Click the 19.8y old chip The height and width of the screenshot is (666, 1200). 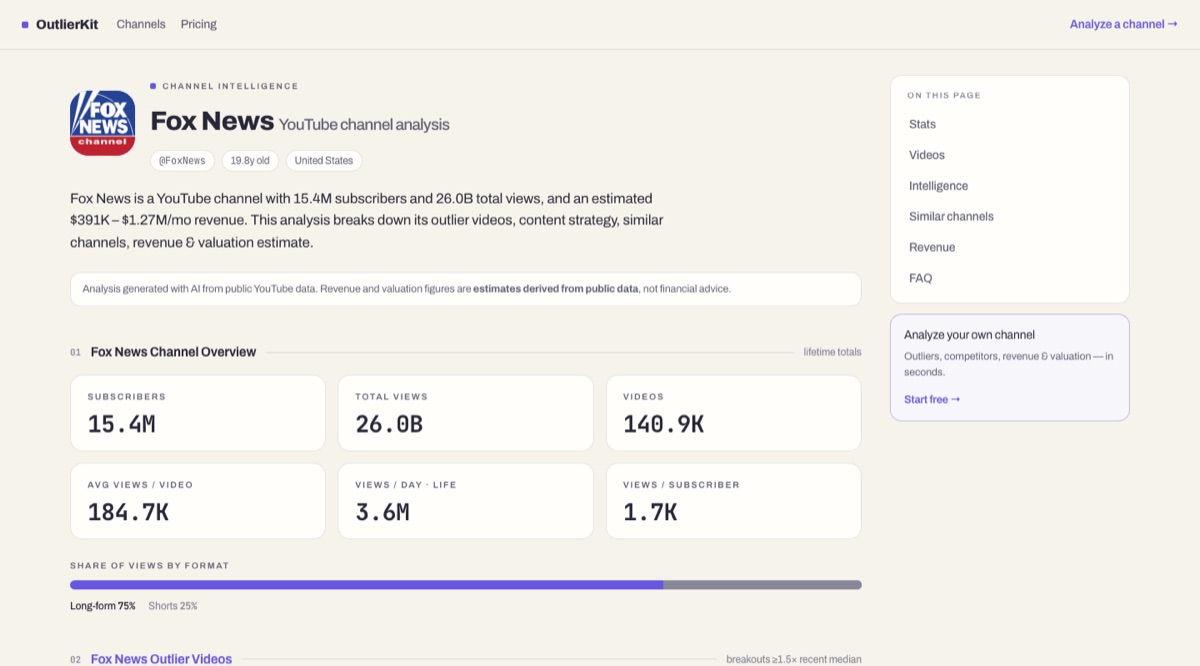pyautogui.click(x=250, y=160)
